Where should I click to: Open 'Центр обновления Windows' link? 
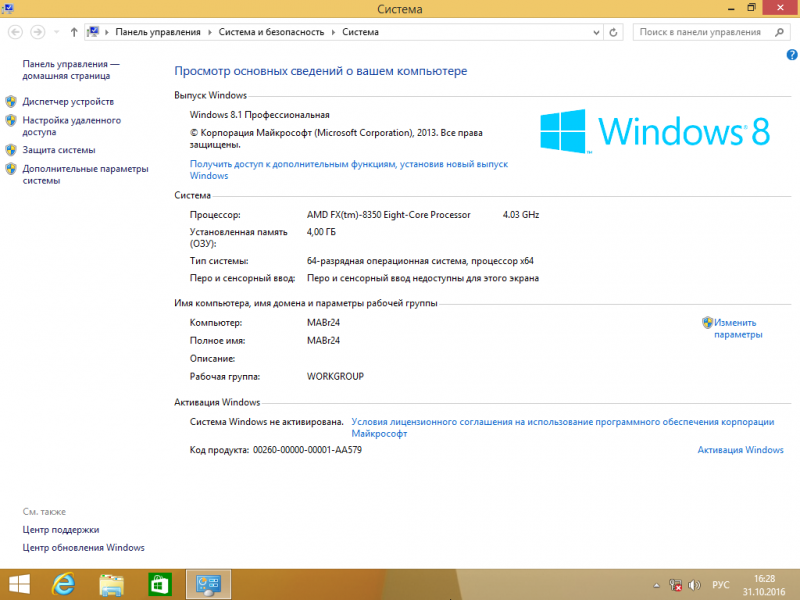pyautogui.click(x=83, y=547)
